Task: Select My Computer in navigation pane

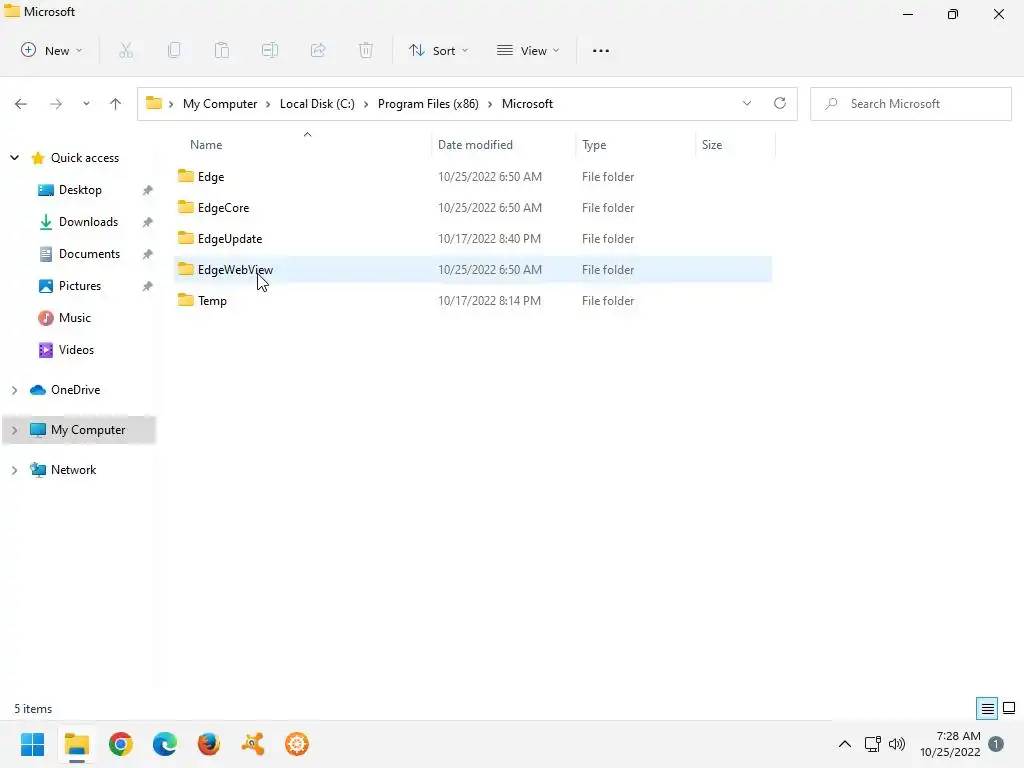Action: 88,430
